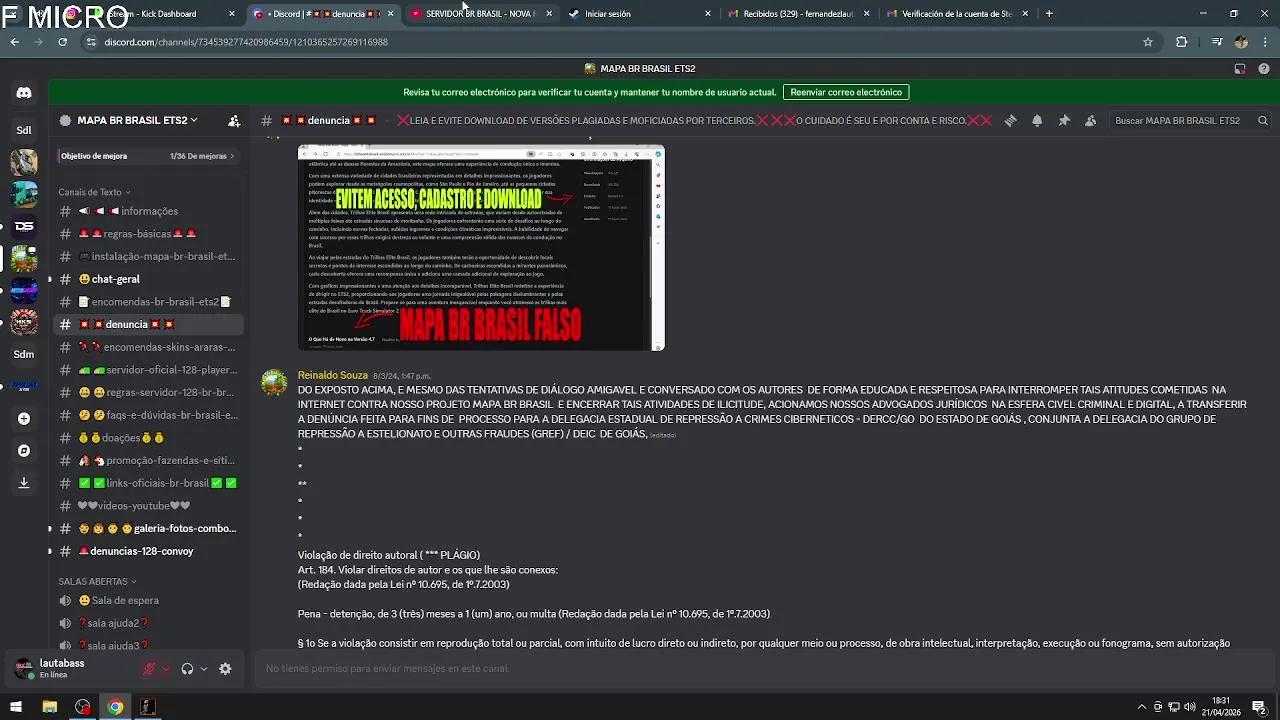Open Discord direct messages home icon
Screen dimensions: 1280x720
pos(24,92)
